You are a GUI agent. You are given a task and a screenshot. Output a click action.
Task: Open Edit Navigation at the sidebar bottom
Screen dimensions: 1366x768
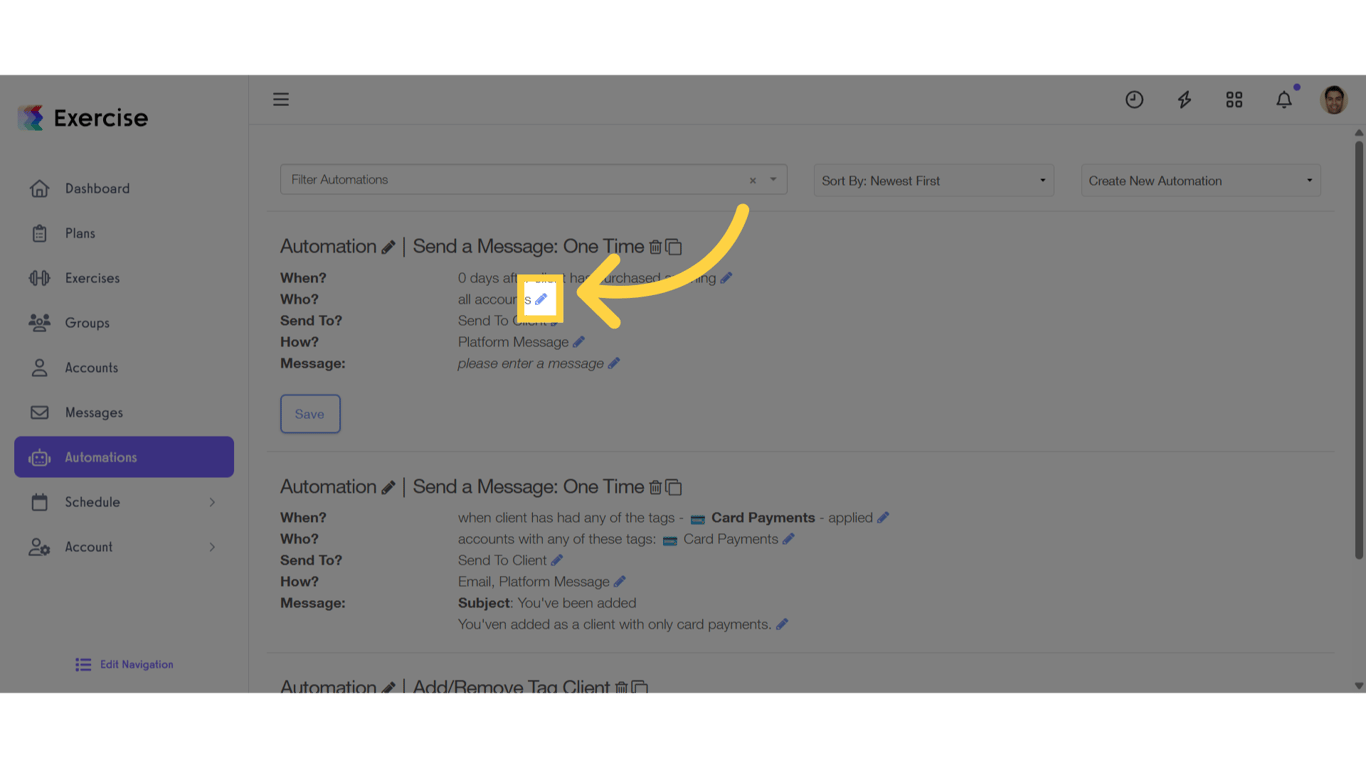click(123, 664)
